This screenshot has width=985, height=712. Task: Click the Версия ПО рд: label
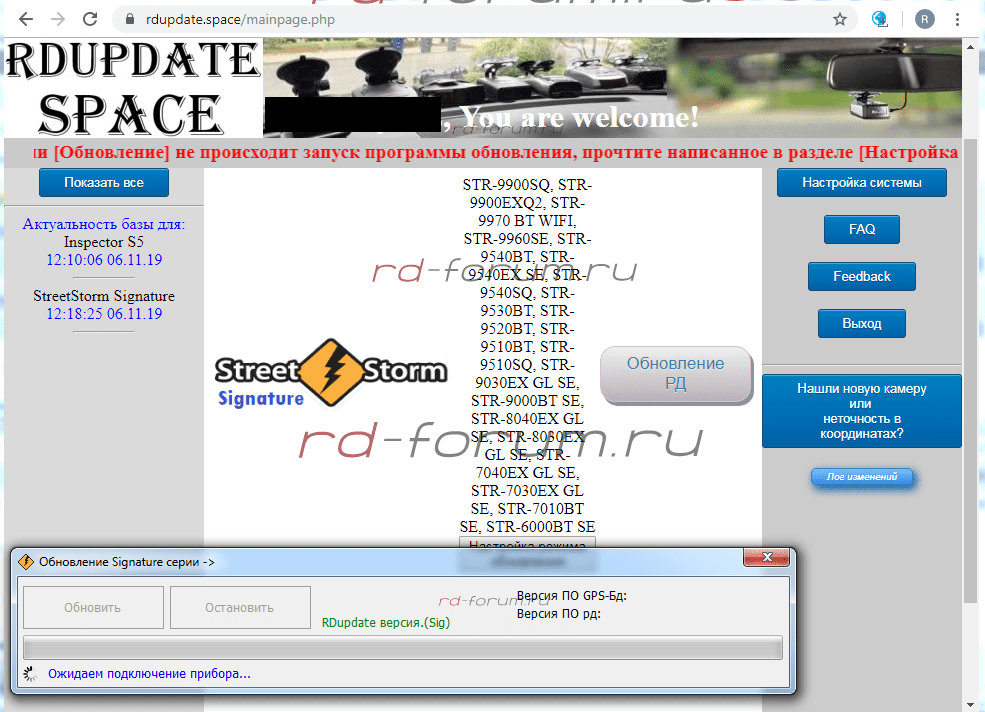coord(558,614)
